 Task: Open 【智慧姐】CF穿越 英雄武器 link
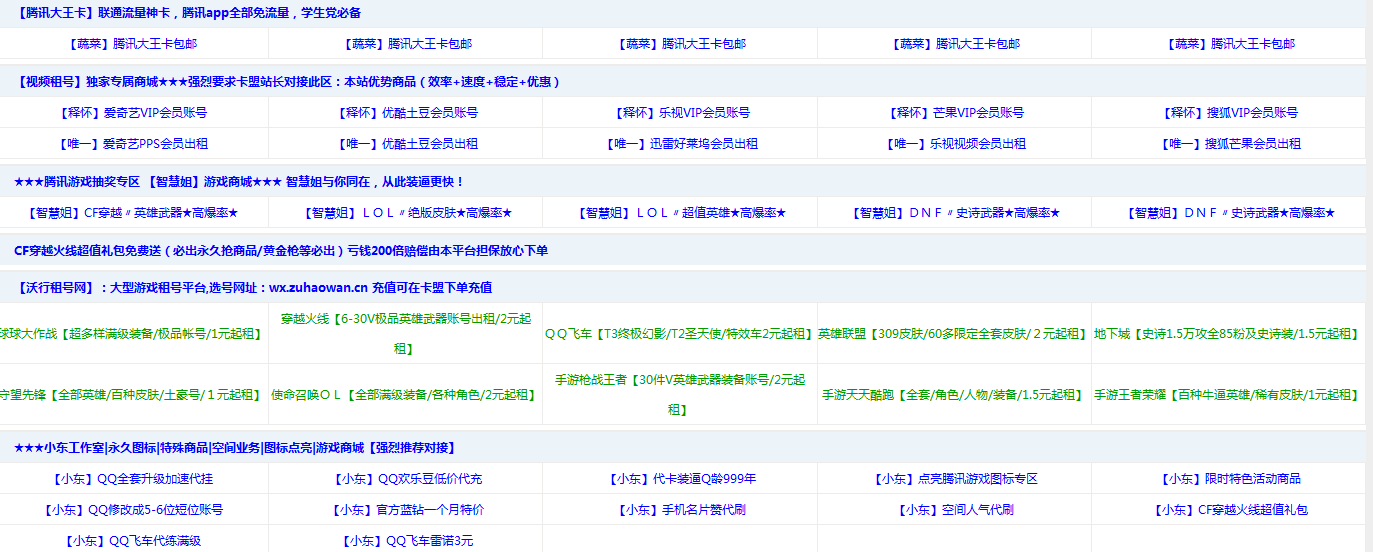coord(134,213)
